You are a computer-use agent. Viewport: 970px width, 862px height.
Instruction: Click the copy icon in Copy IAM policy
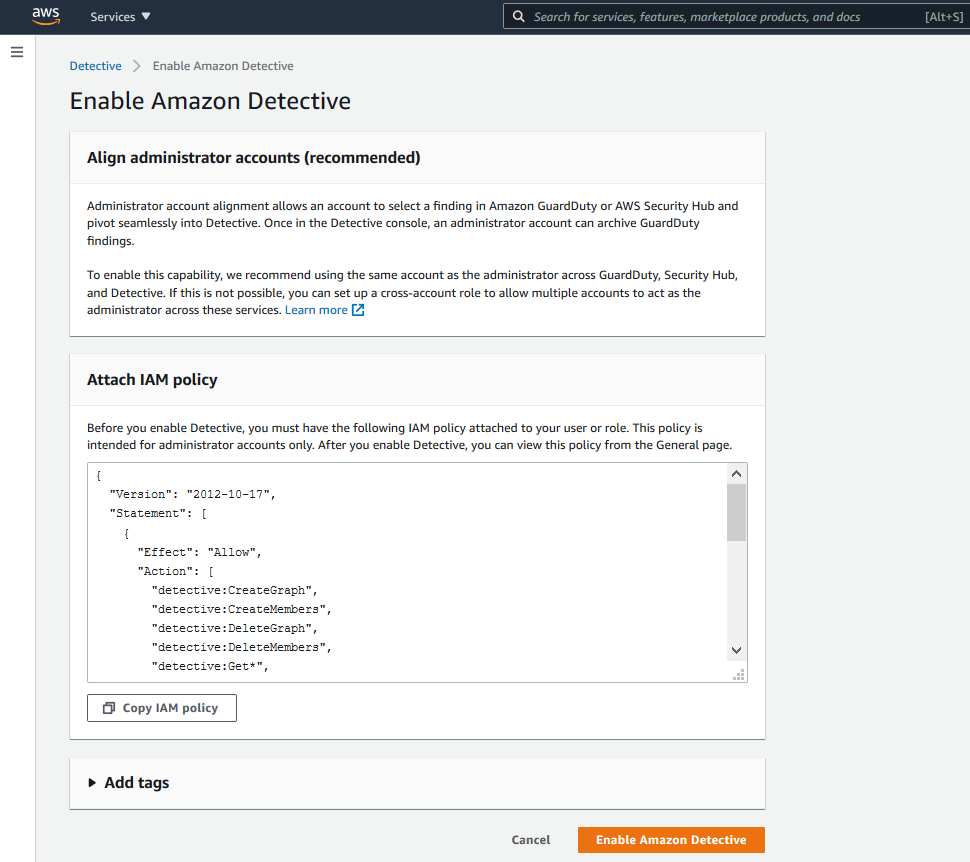pyautogui.click(x=109, y=708)
